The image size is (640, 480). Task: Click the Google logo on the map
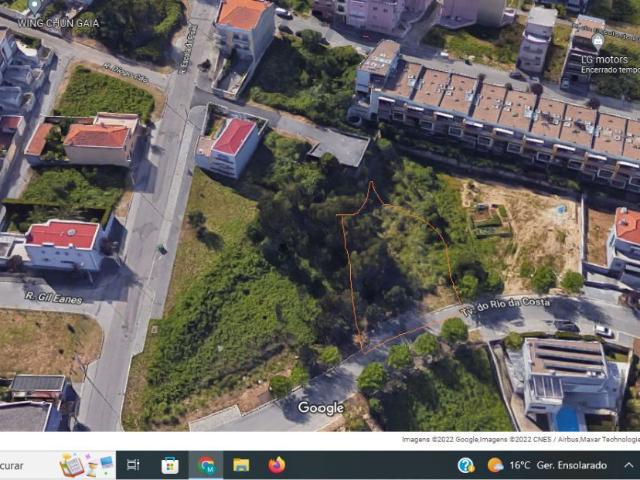pos(320,408)
